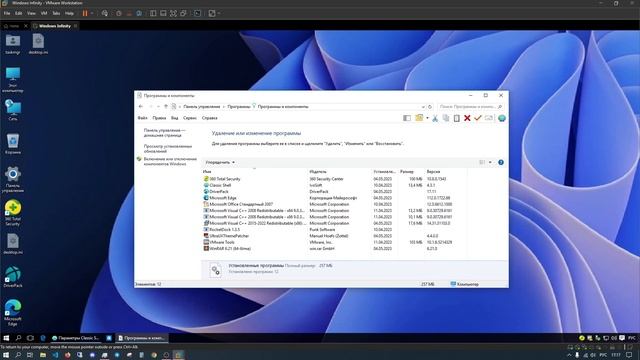Image resolution: width=640 pixels, height=360 pixels.
Task: Open the Справка menu
Action: pos(210,118)
